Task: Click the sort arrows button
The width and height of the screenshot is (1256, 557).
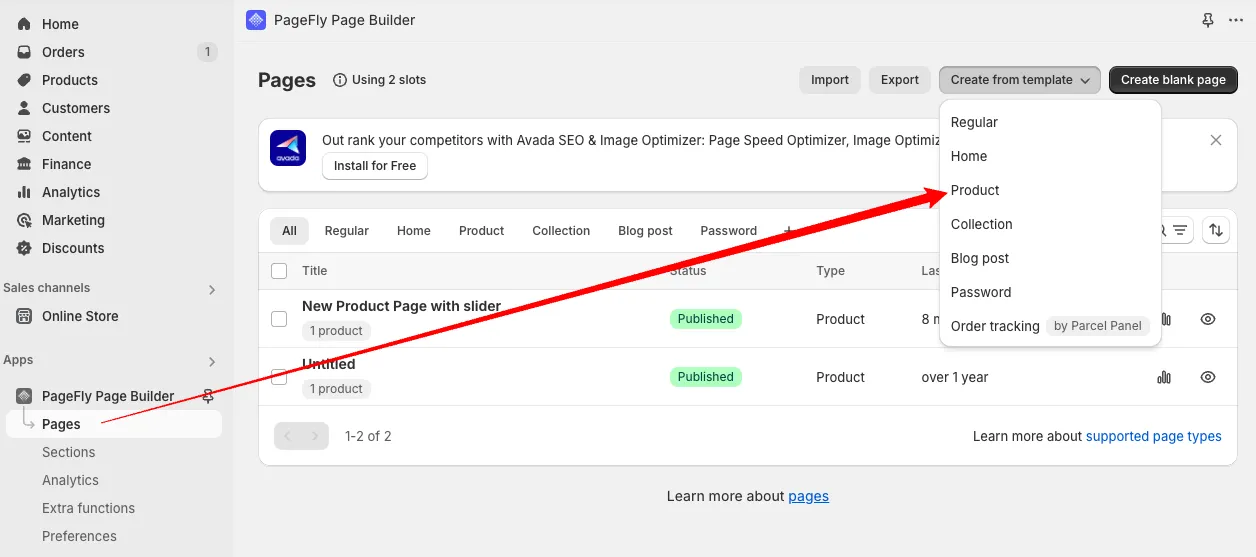Action: (1216, 230)
